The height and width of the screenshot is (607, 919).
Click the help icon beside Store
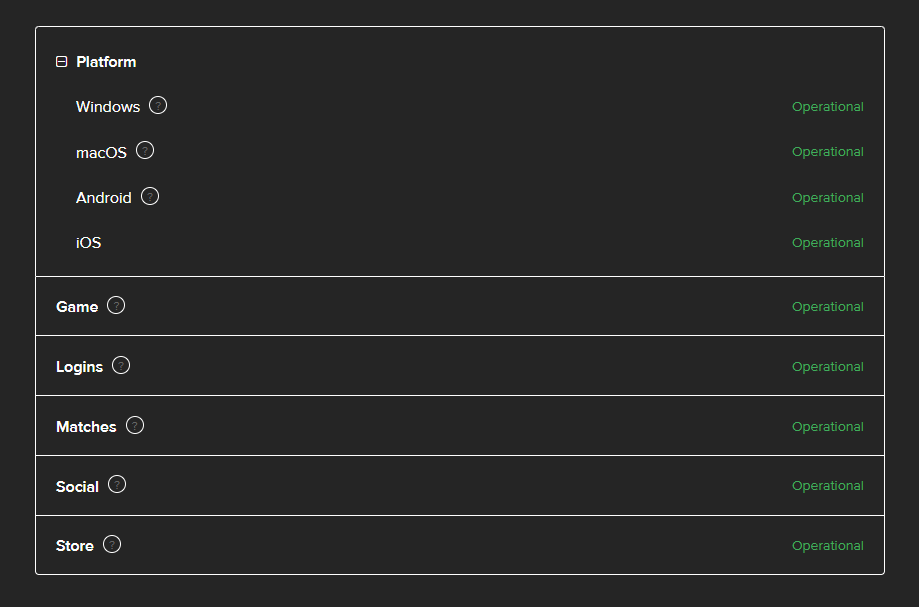112,544
